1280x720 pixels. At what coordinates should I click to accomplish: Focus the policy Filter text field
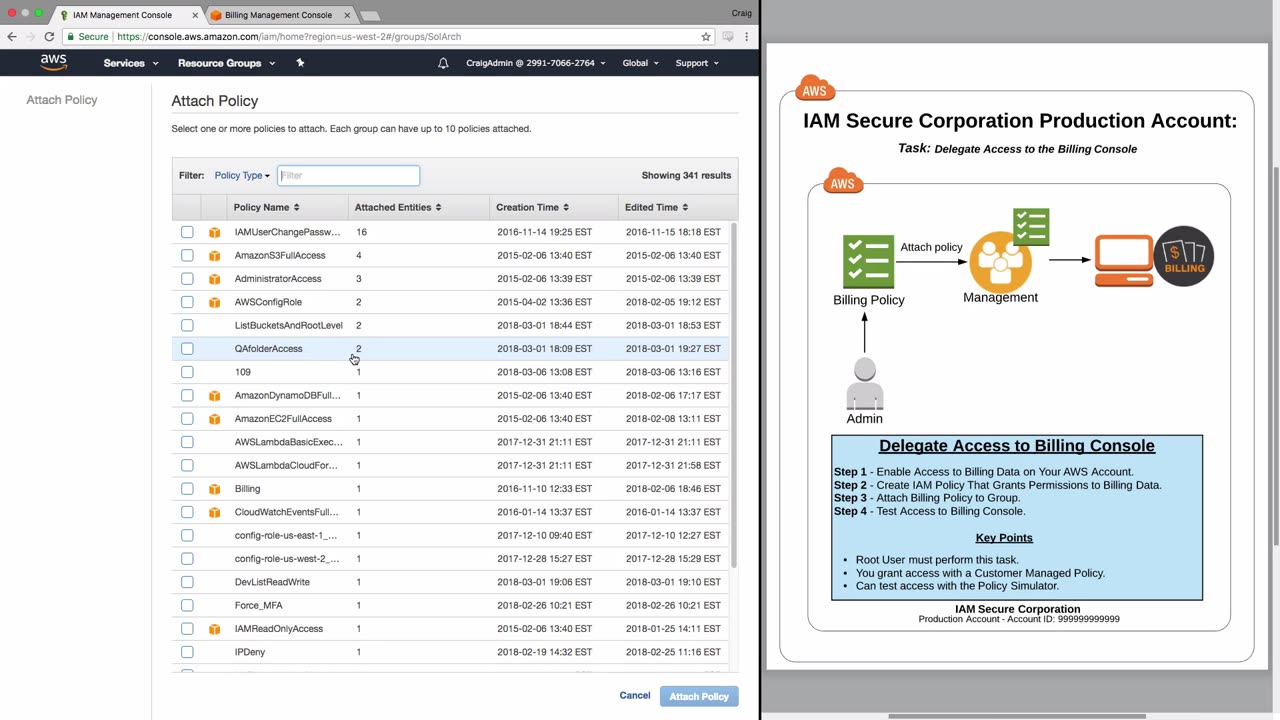coord(348,175)
